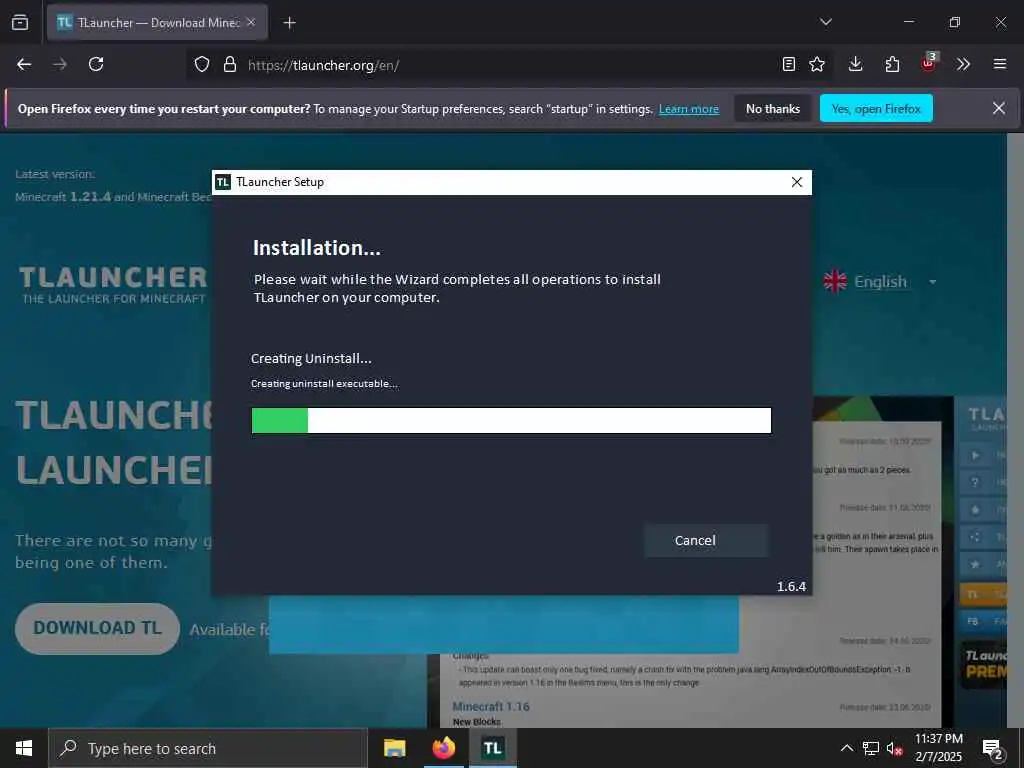This screenshot has height=768, width=1024.
Task: Click the site security padlock icon
Action: point(229,65)
